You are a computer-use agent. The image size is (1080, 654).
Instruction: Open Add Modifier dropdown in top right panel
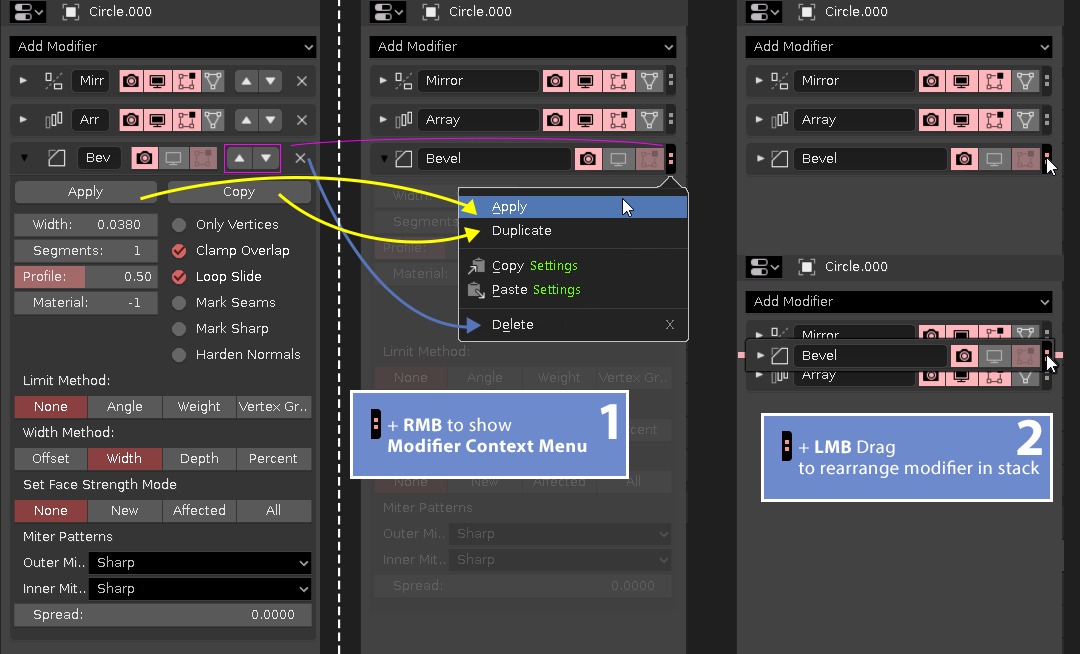tap(899, 47)
